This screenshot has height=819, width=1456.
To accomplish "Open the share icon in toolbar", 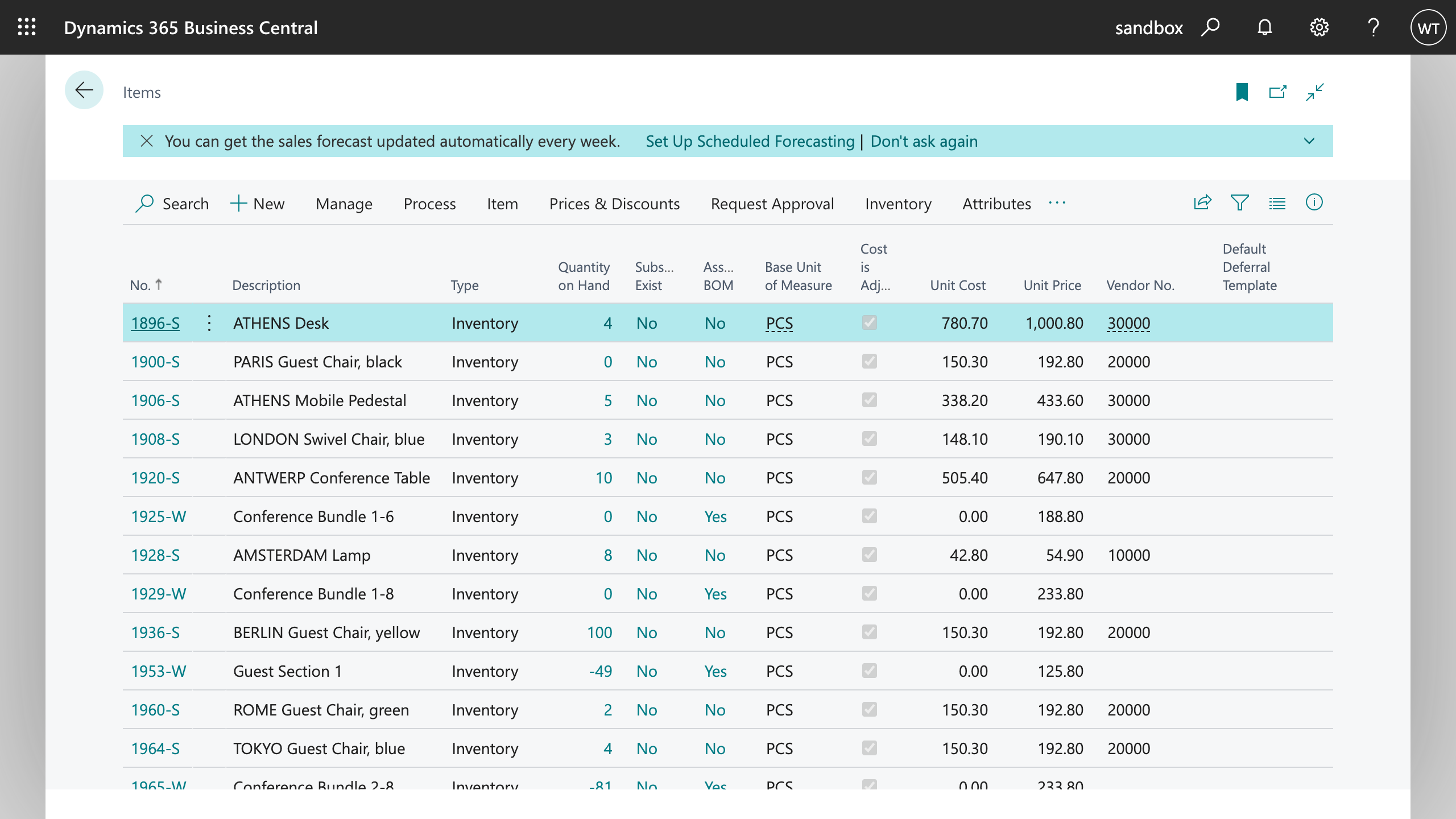I will (x=1202, y=202).
